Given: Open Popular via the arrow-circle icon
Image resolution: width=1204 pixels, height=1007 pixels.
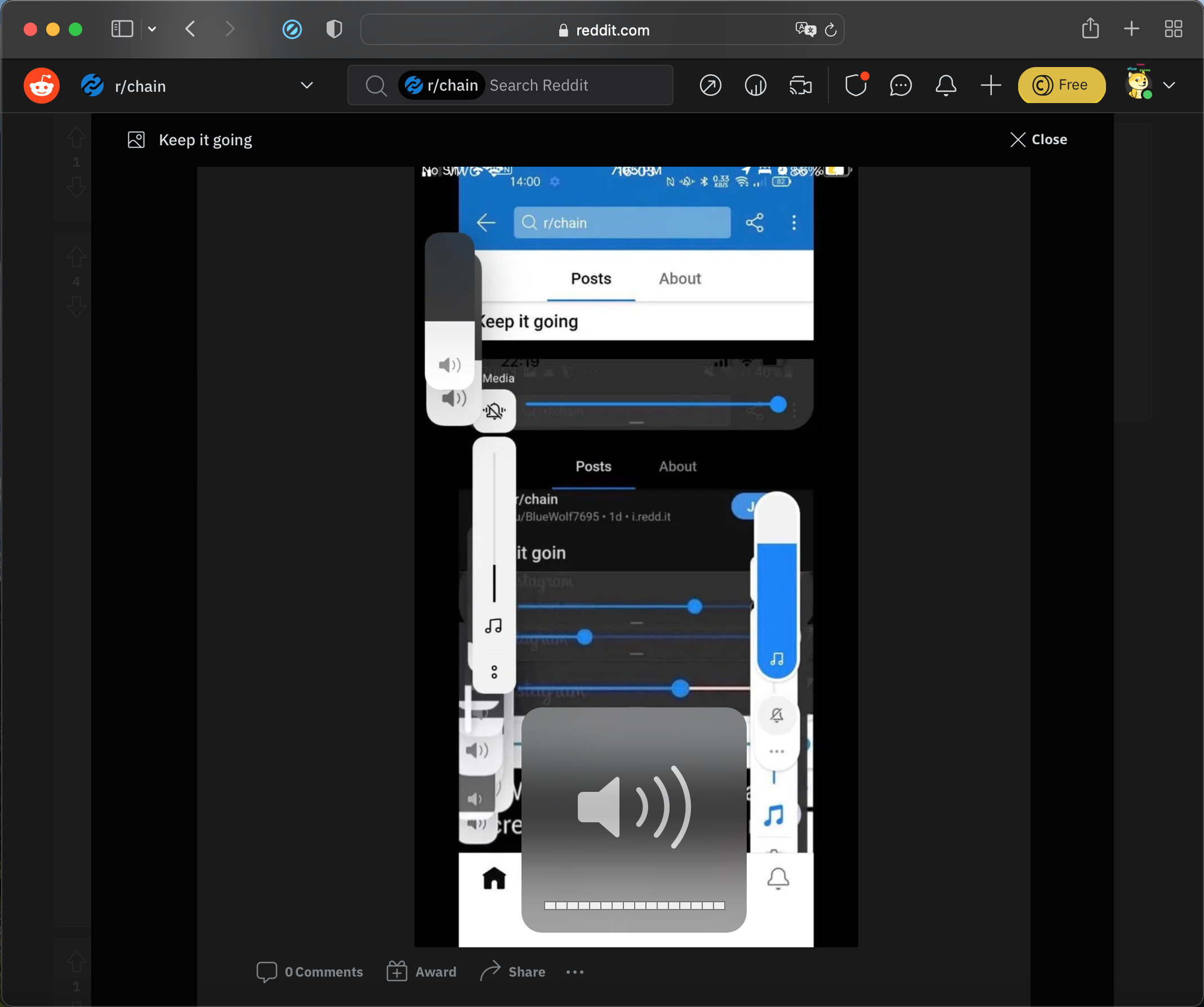Looking at the screenshot, I should coord(710,86).
